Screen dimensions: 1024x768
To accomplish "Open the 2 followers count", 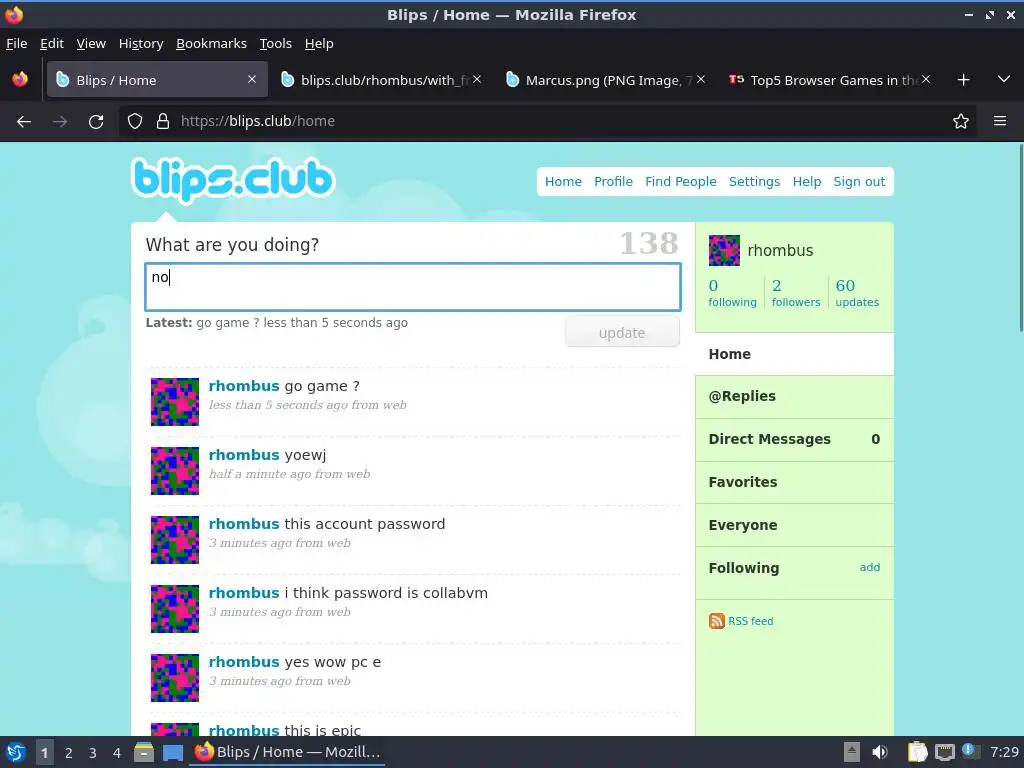I will coord(795,293).
